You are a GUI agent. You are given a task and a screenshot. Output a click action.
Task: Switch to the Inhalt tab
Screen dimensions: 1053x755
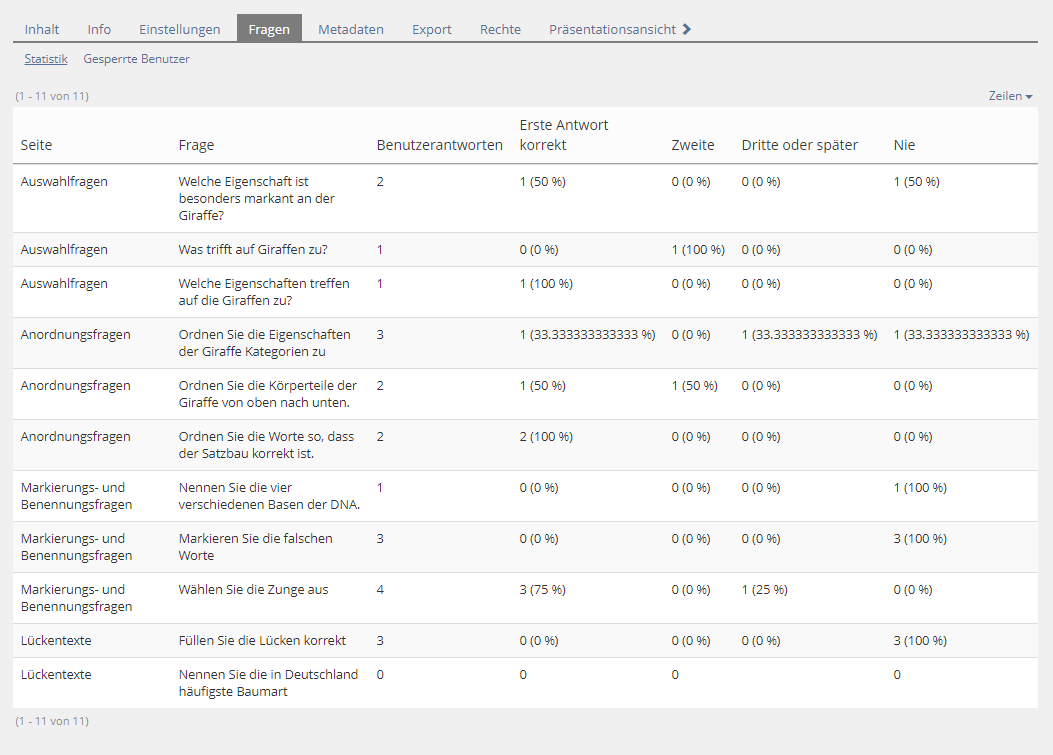click(42, 29)
